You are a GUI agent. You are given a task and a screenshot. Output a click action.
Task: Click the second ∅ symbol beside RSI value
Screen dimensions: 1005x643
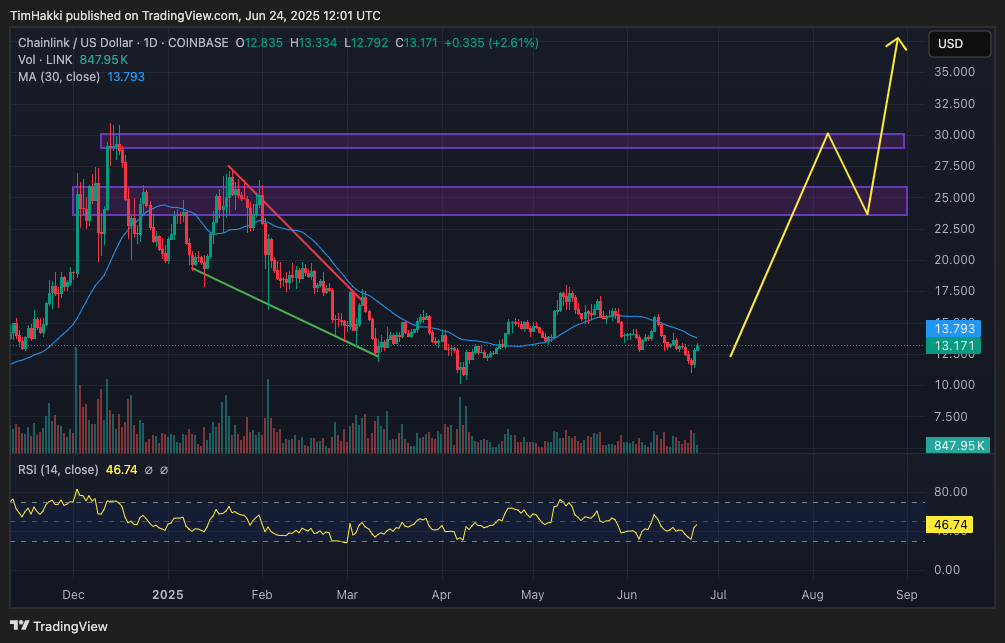point(164,470)
